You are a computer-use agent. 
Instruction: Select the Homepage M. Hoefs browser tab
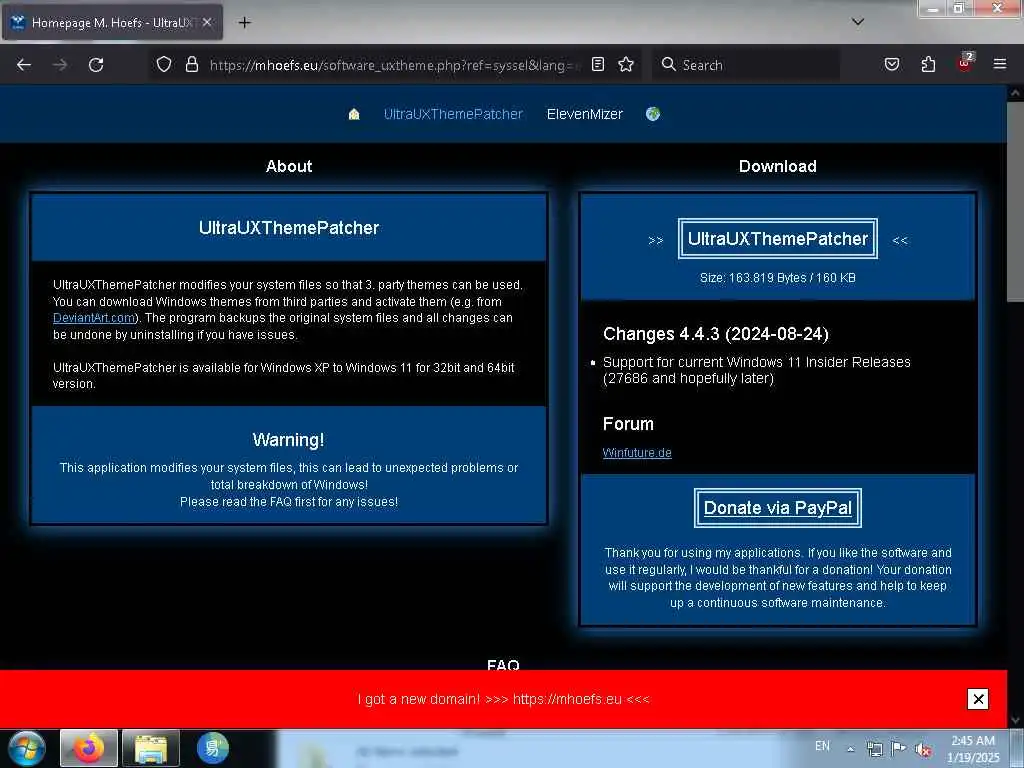coord(112,22)
